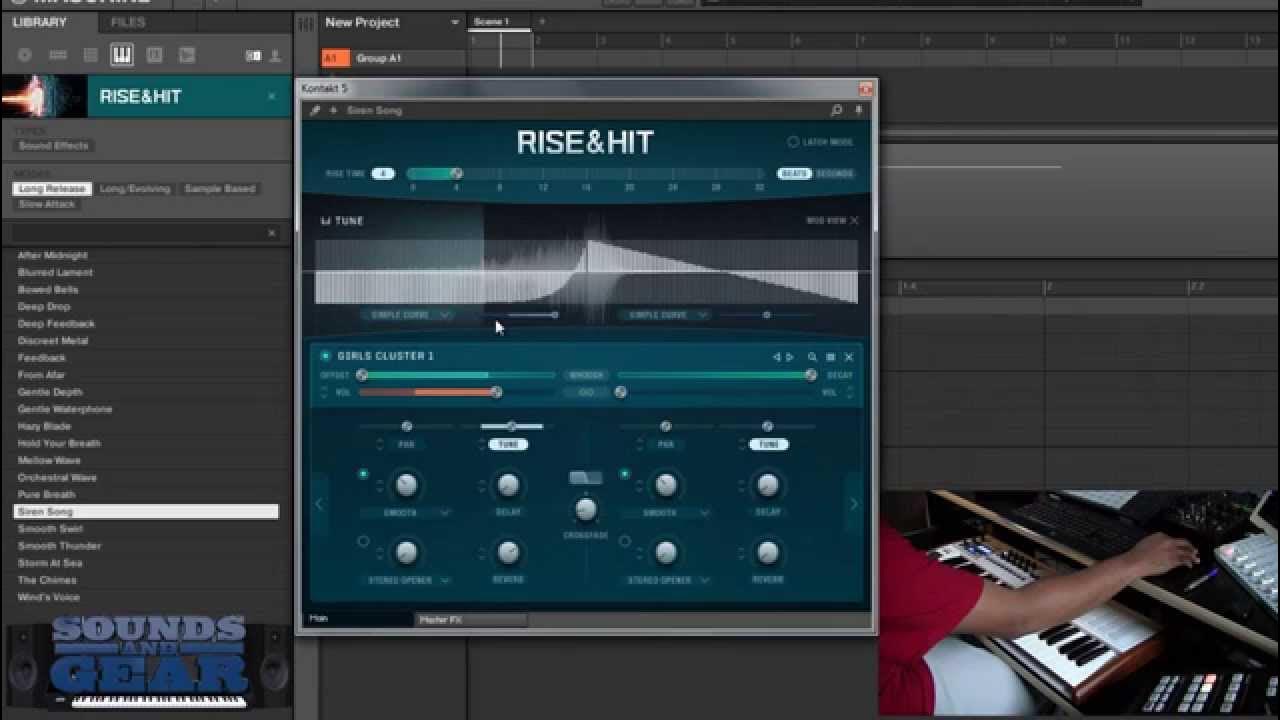Select the Instruments keyboard icon in Library
The image size is (1280, 720).
[x=122, y=55]
